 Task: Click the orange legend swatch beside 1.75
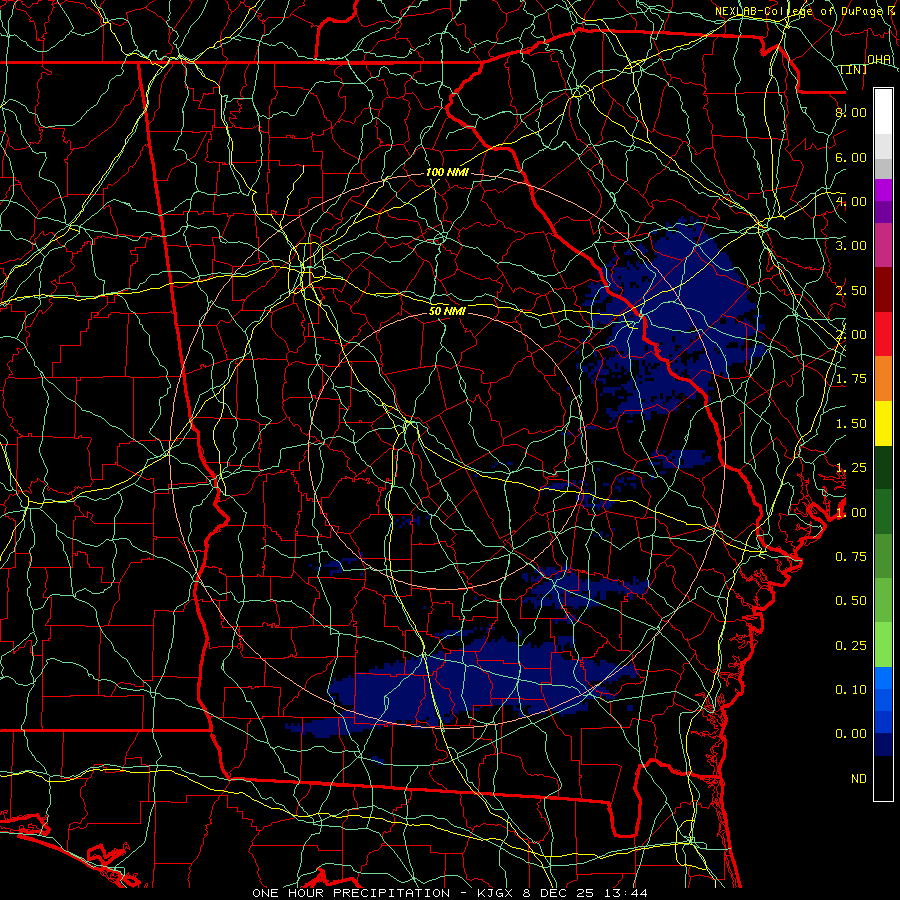[883, 378]
